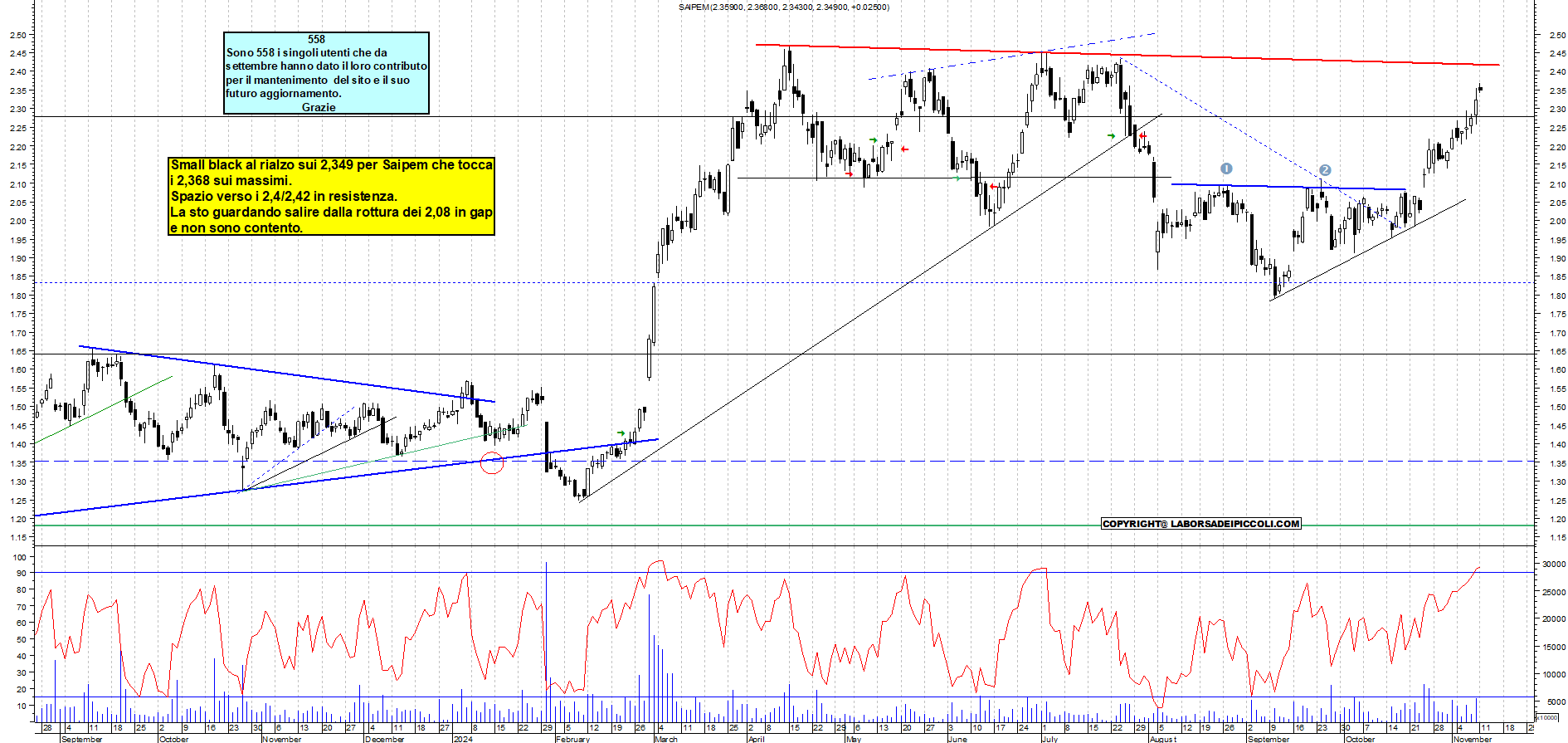Screen dimensions: 1568x743
Task: Click the 1.65 price label on the right axis
Action: [1557, 352]
